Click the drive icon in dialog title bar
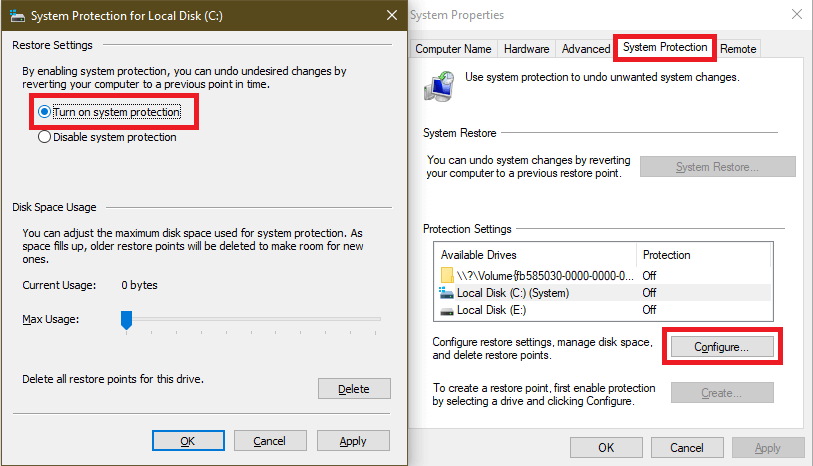The image size is (813, 466). point(17,16)
